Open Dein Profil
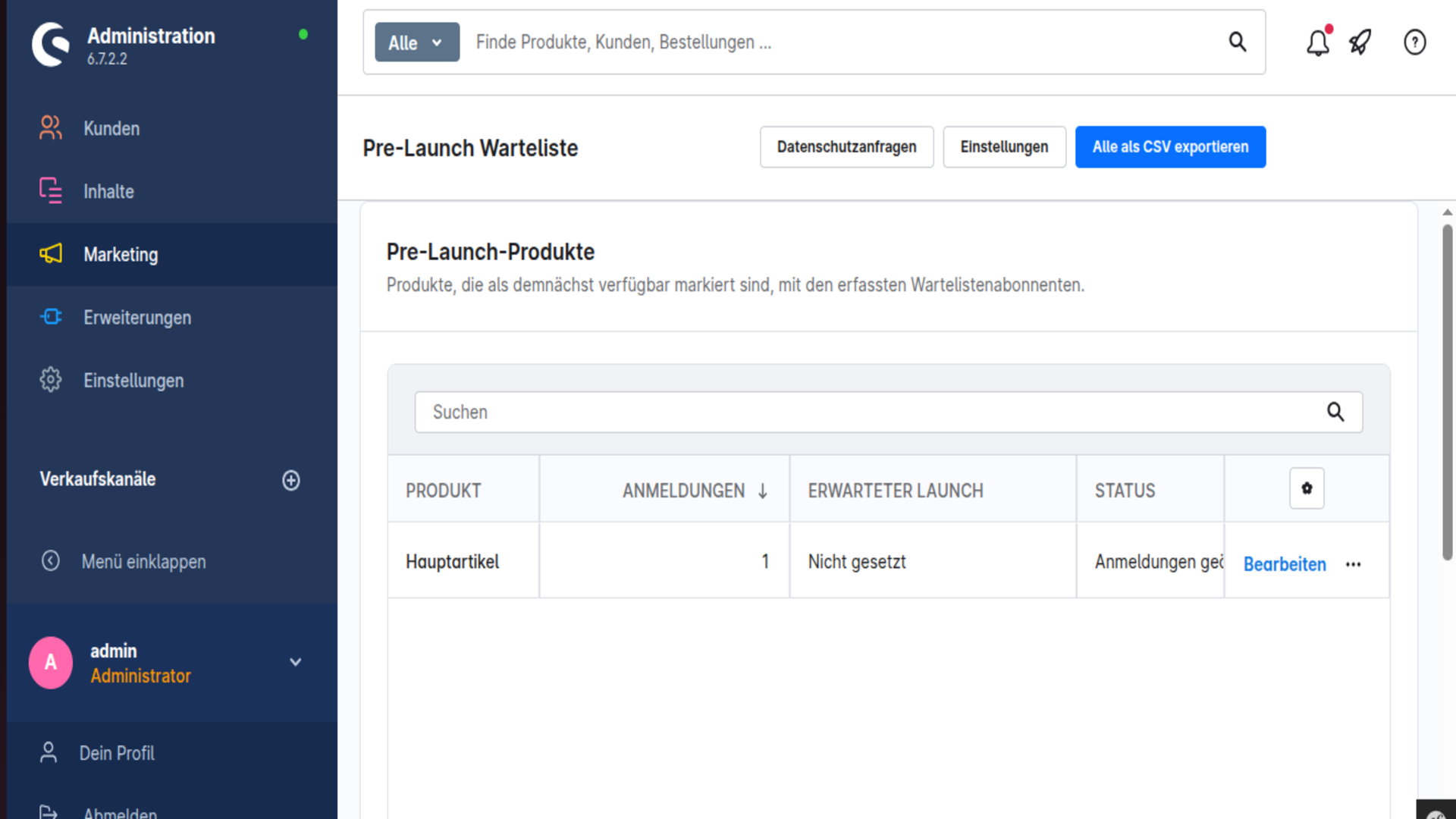The height and width of the screenshot is (819, 1456). coord(117,753)
